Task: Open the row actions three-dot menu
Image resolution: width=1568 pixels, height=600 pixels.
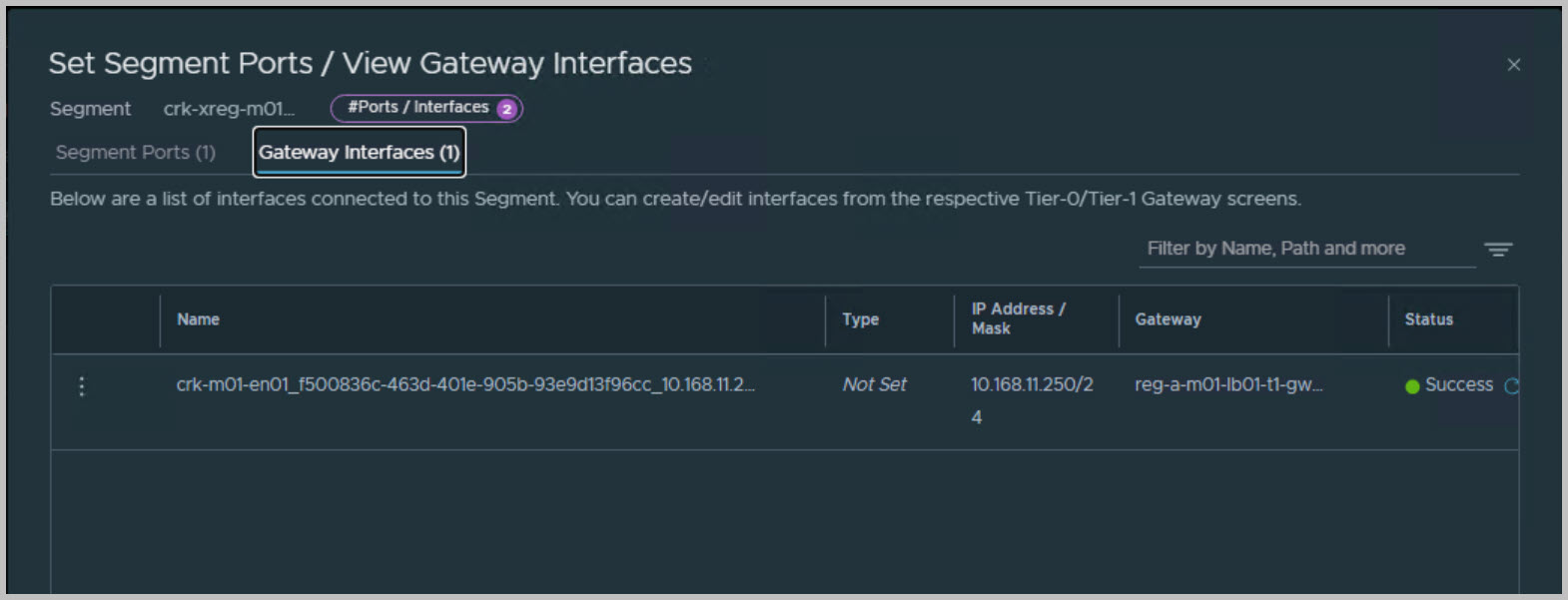Action: [82, 386]
